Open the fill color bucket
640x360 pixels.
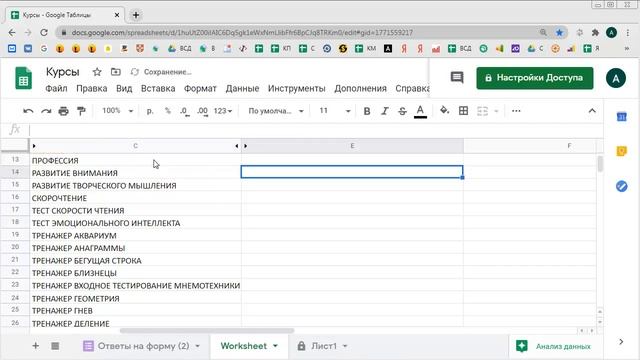pos(444,110)
